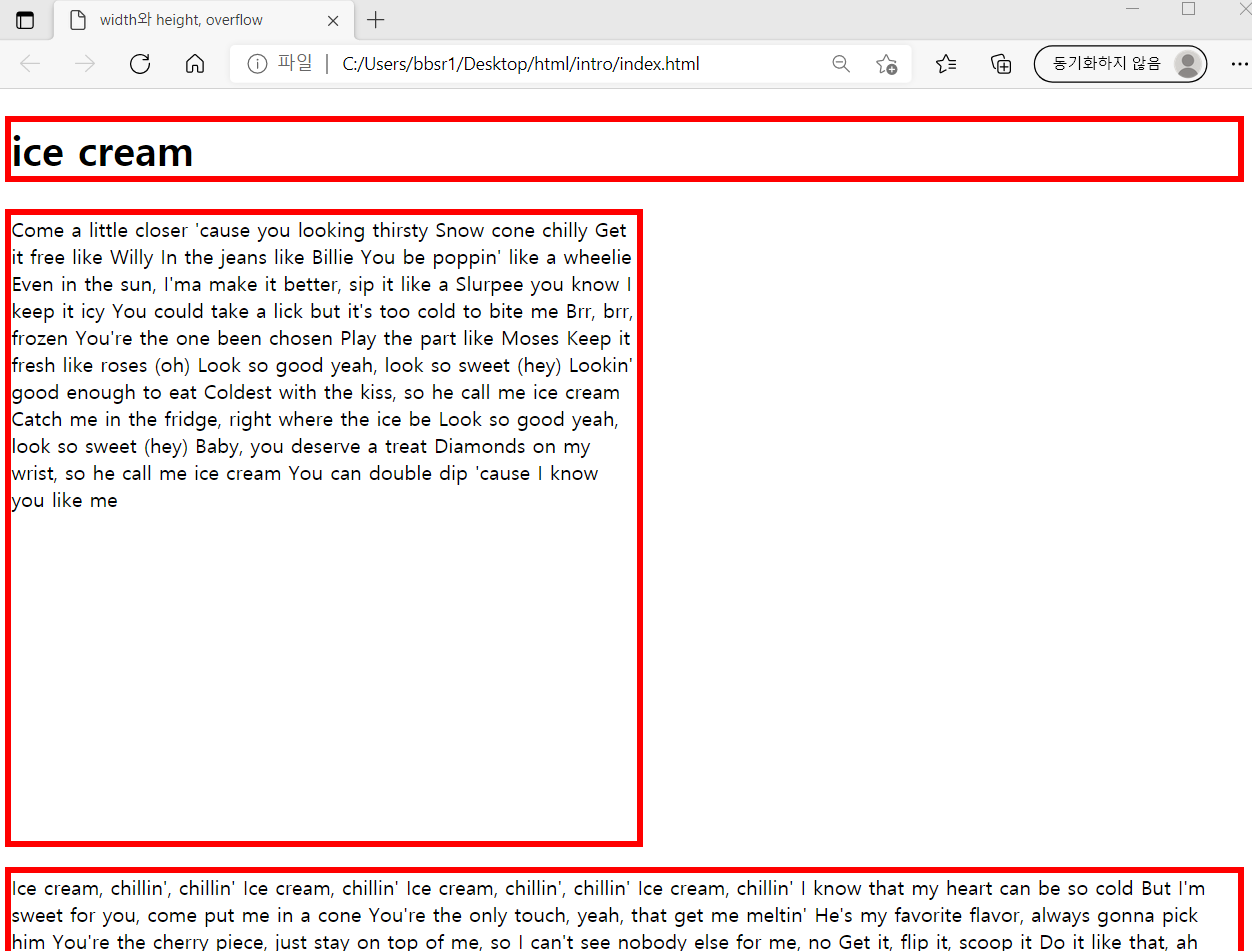Open the home page
The image size is (1252, 951).
click(195, 64)
